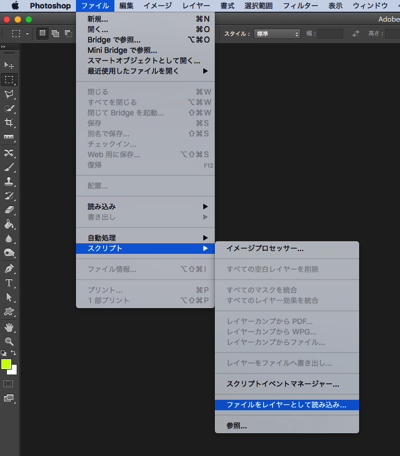The width and height of the screenshot is (400, 456).
Task: Open the Photoshop application menu
Action: tap(50, 6)
